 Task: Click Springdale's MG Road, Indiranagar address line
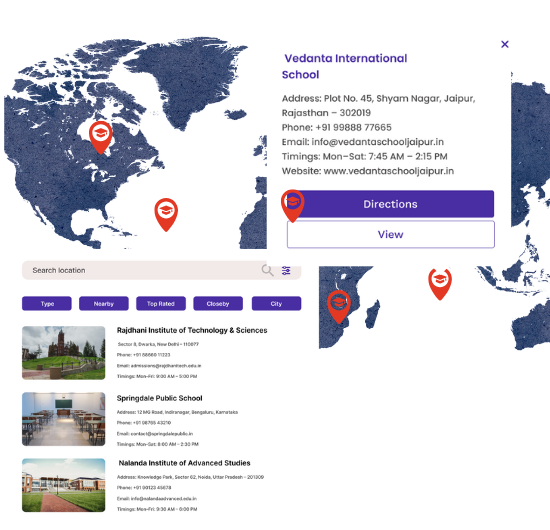tap(177, 412)
